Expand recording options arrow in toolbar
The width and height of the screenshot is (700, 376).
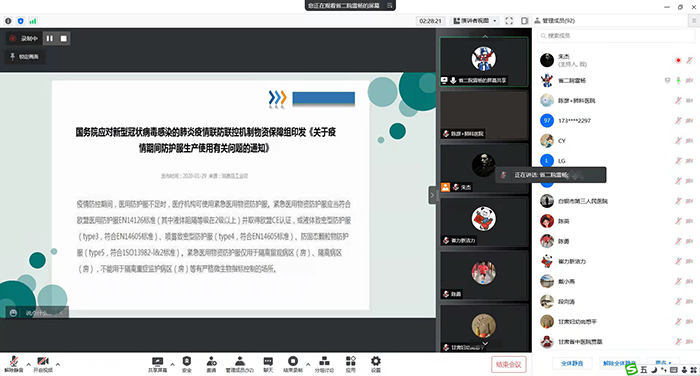[x=308, y=364]
